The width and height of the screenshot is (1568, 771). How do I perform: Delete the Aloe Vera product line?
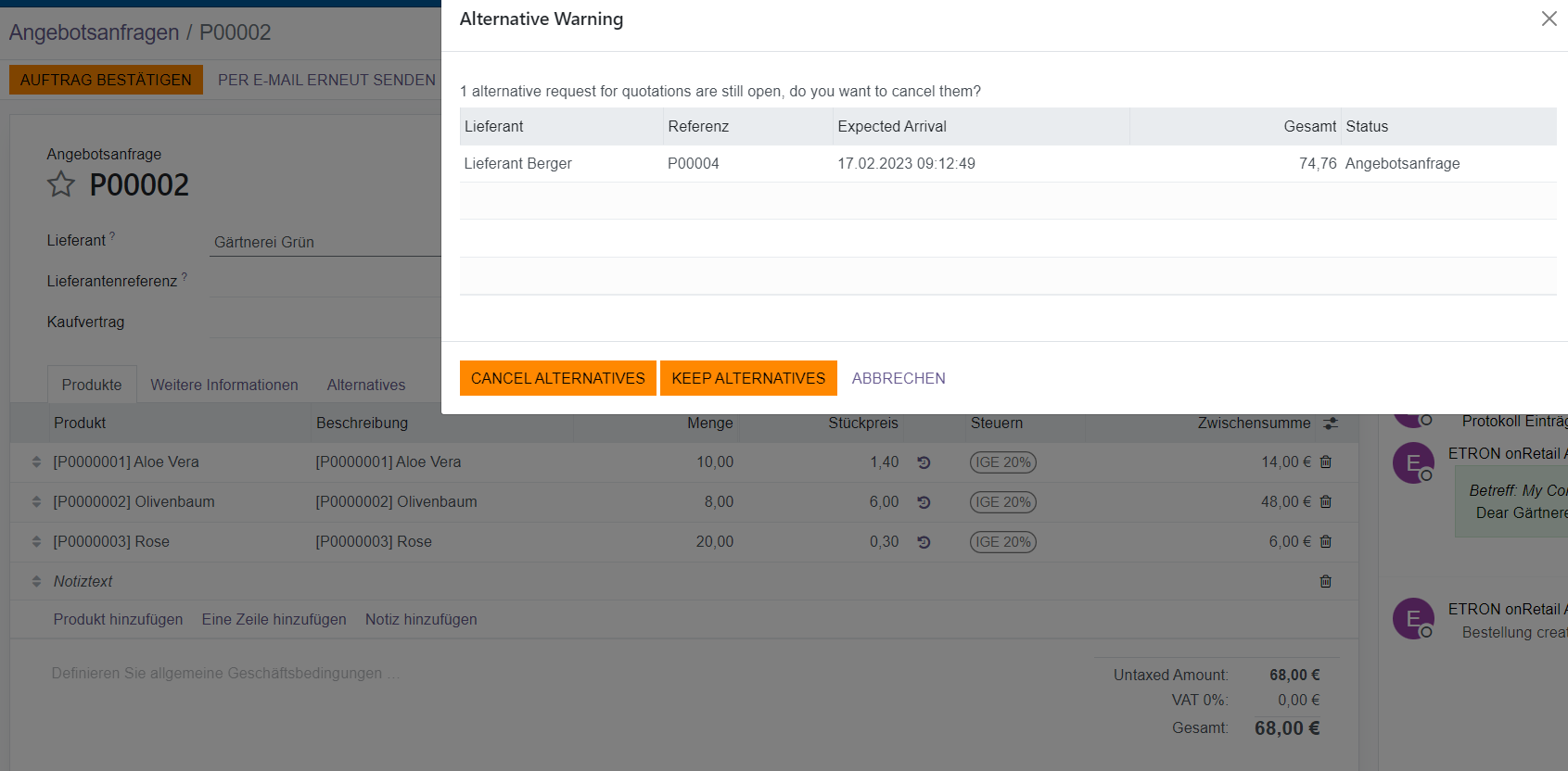click(x=1325, y=461)
